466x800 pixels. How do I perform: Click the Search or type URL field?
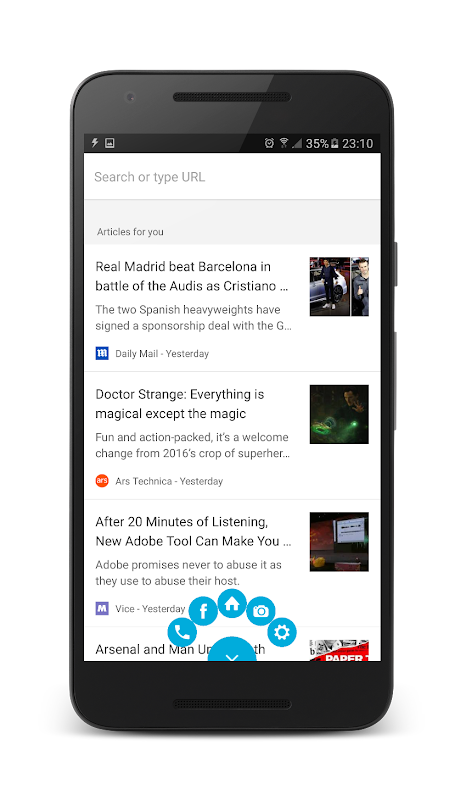point(232,177)
